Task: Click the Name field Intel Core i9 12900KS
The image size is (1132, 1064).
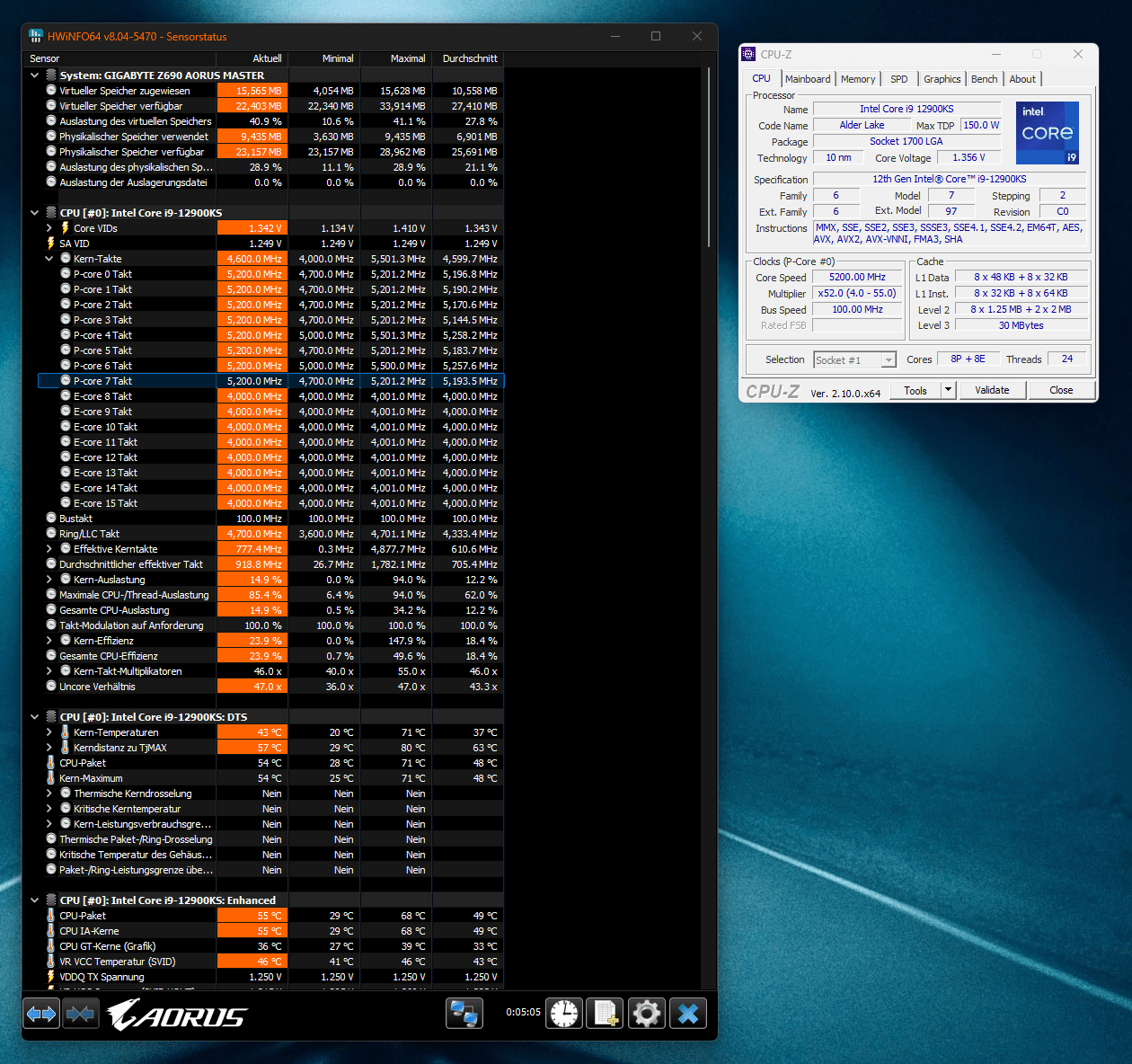Action: click(x=906, y=109)
